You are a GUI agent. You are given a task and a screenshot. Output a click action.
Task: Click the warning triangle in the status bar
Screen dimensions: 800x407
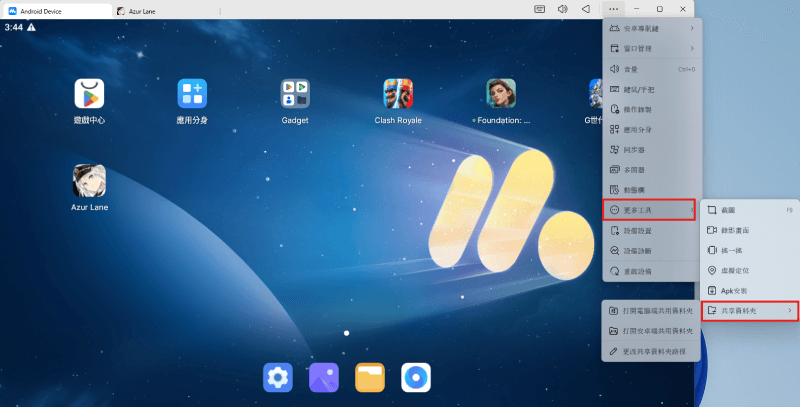coord(31,28)
